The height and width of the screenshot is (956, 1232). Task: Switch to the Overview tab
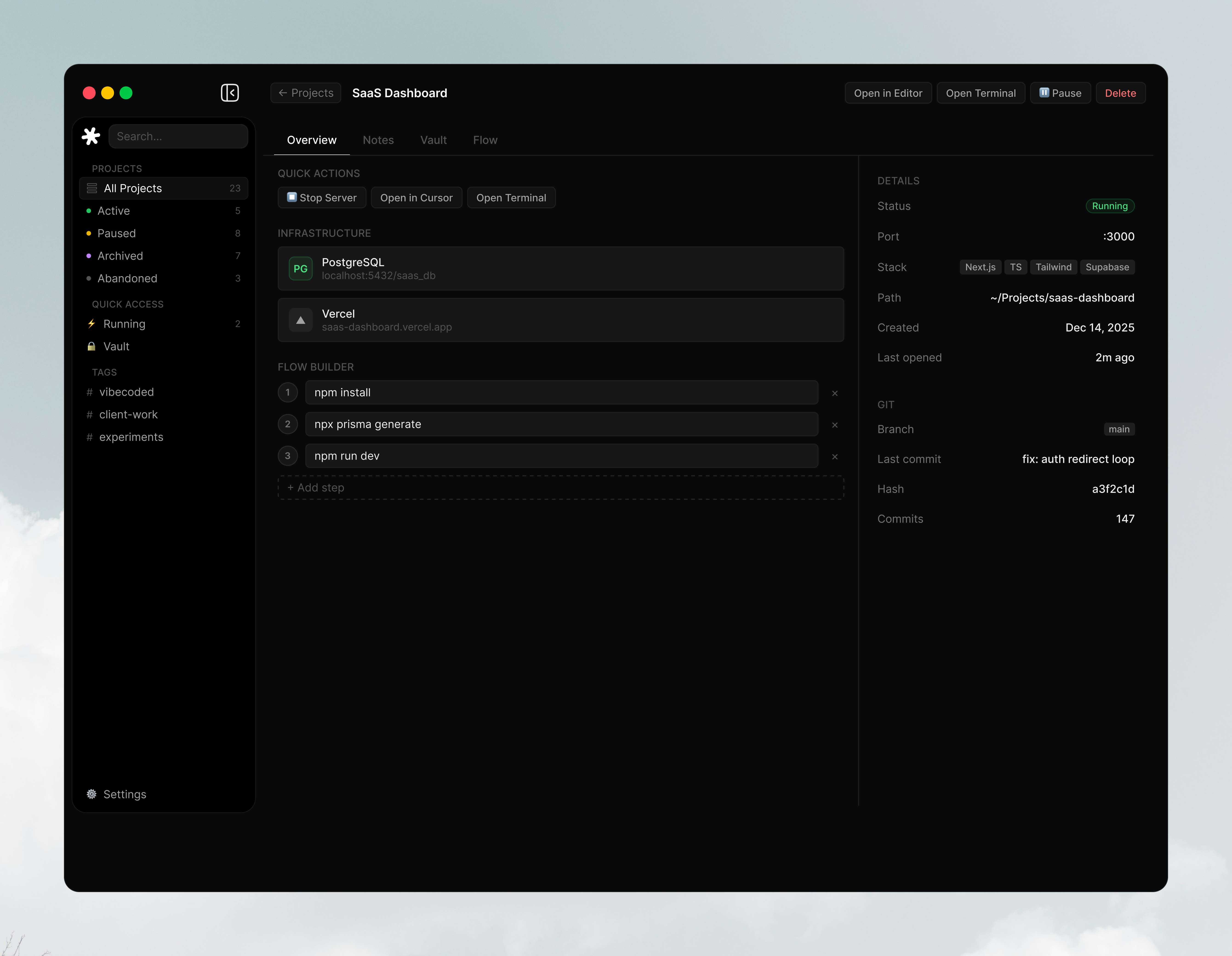click(x=311, y=140)
